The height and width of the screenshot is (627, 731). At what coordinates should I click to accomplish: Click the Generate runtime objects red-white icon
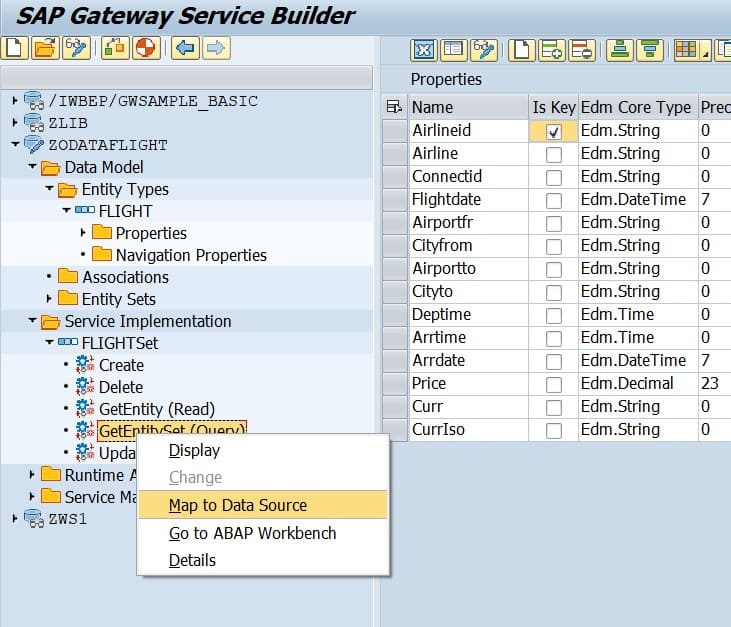[146, 48]
